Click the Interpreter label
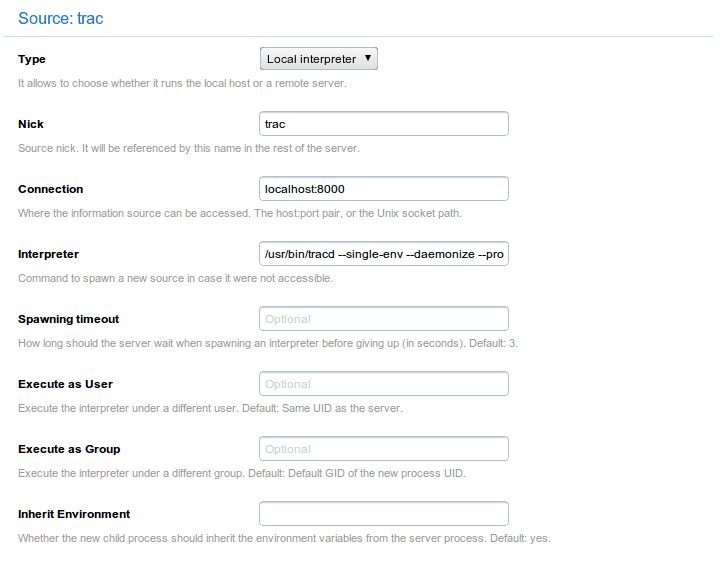 [48, 255]
